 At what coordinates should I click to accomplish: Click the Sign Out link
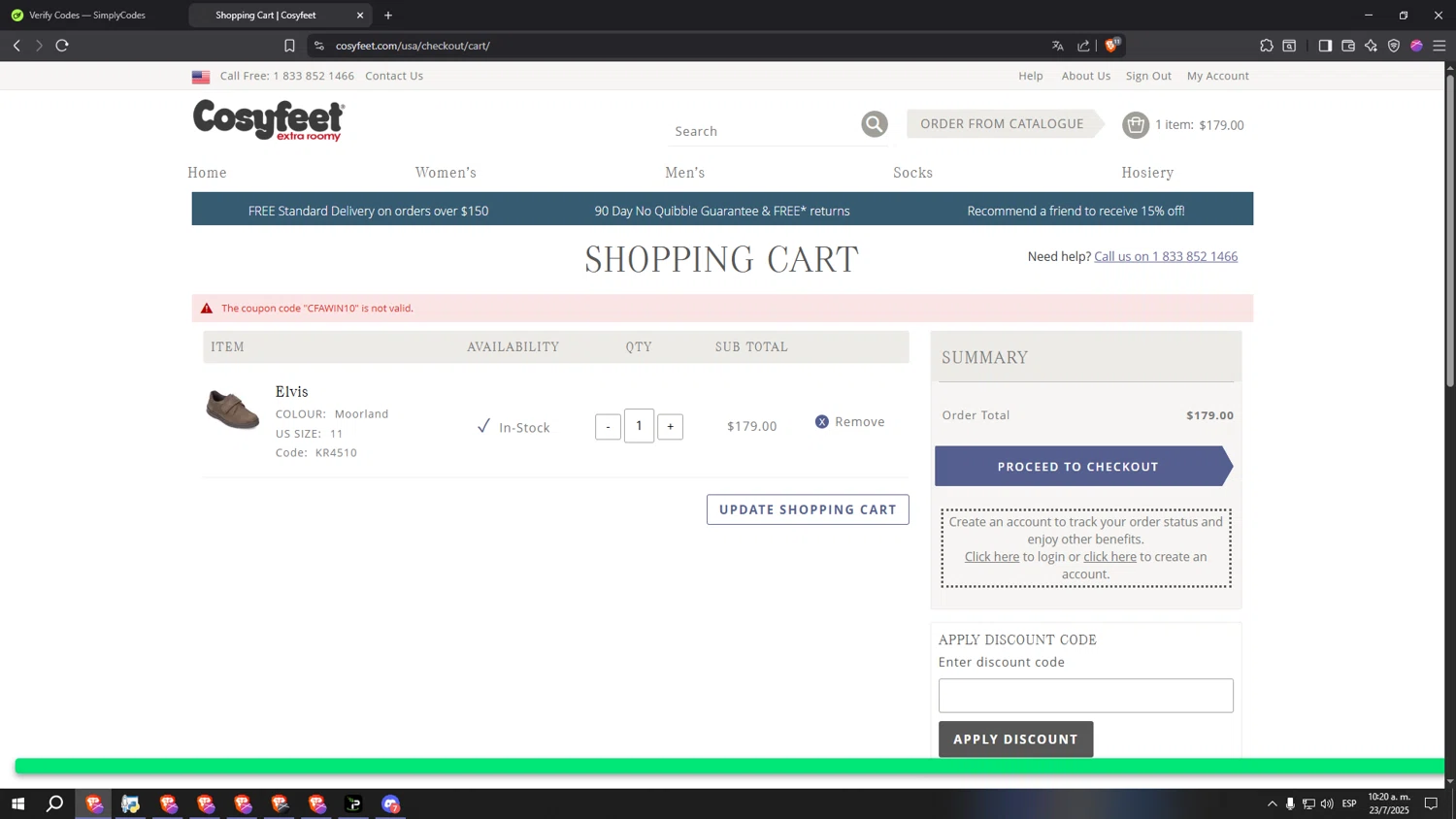[x=1148, y=76]
